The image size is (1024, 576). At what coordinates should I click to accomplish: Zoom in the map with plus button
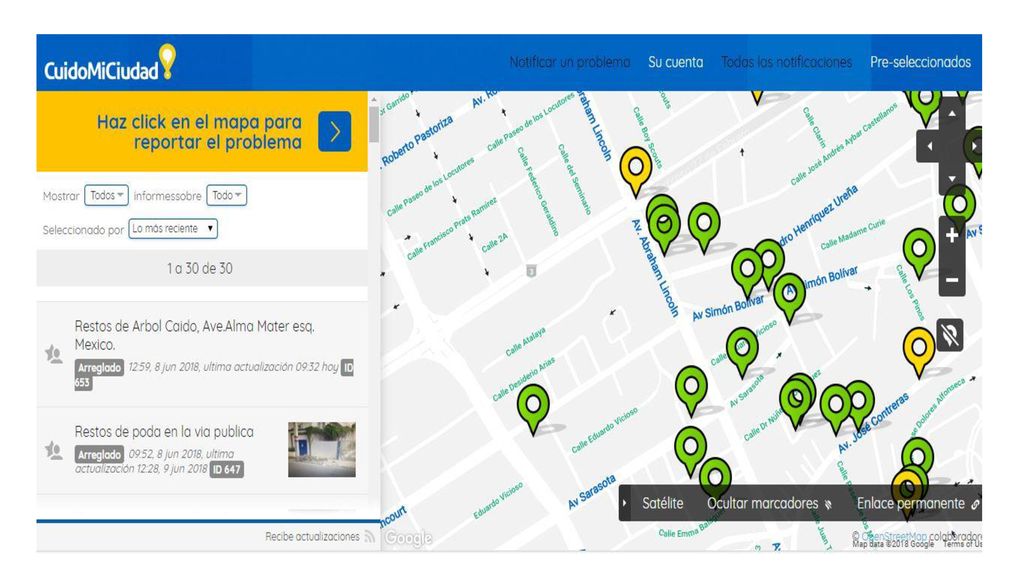(952, 235)
